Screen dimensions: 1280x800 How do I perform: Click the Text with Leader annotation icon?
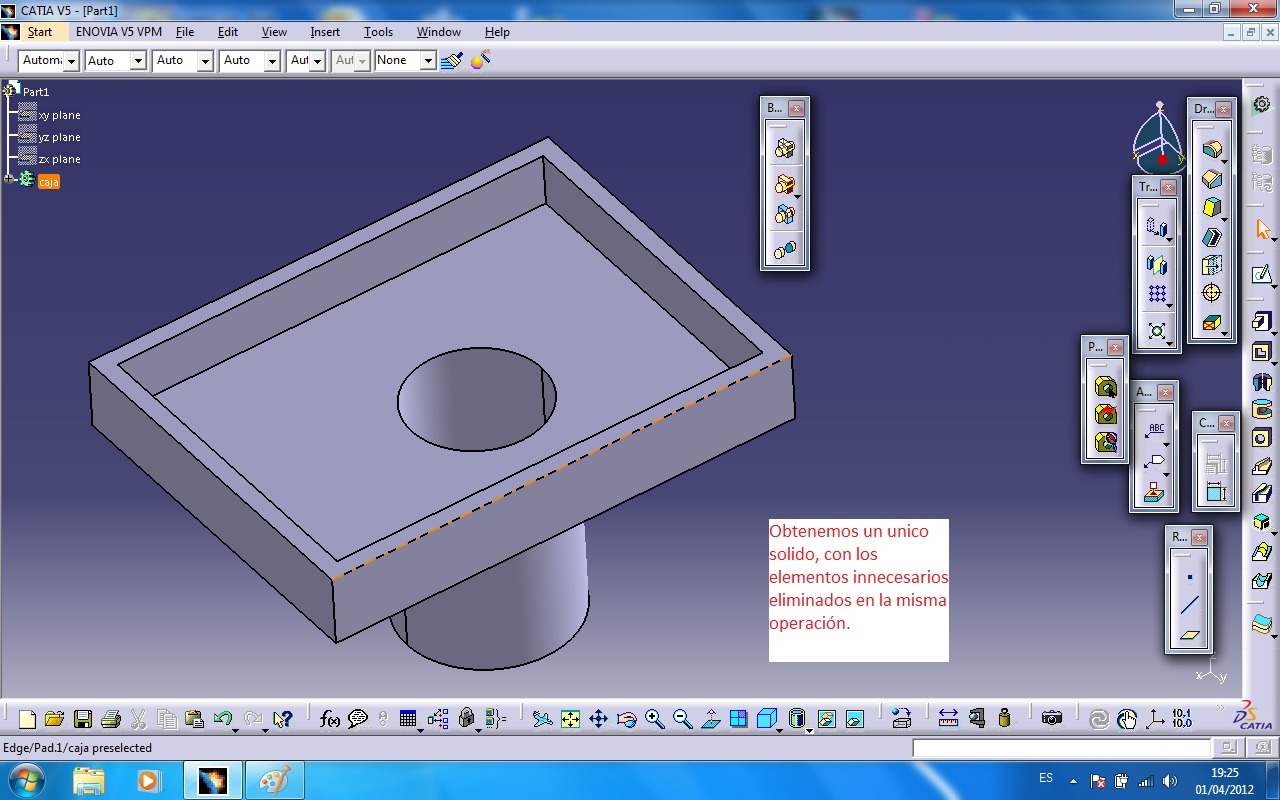[1156, 431]
